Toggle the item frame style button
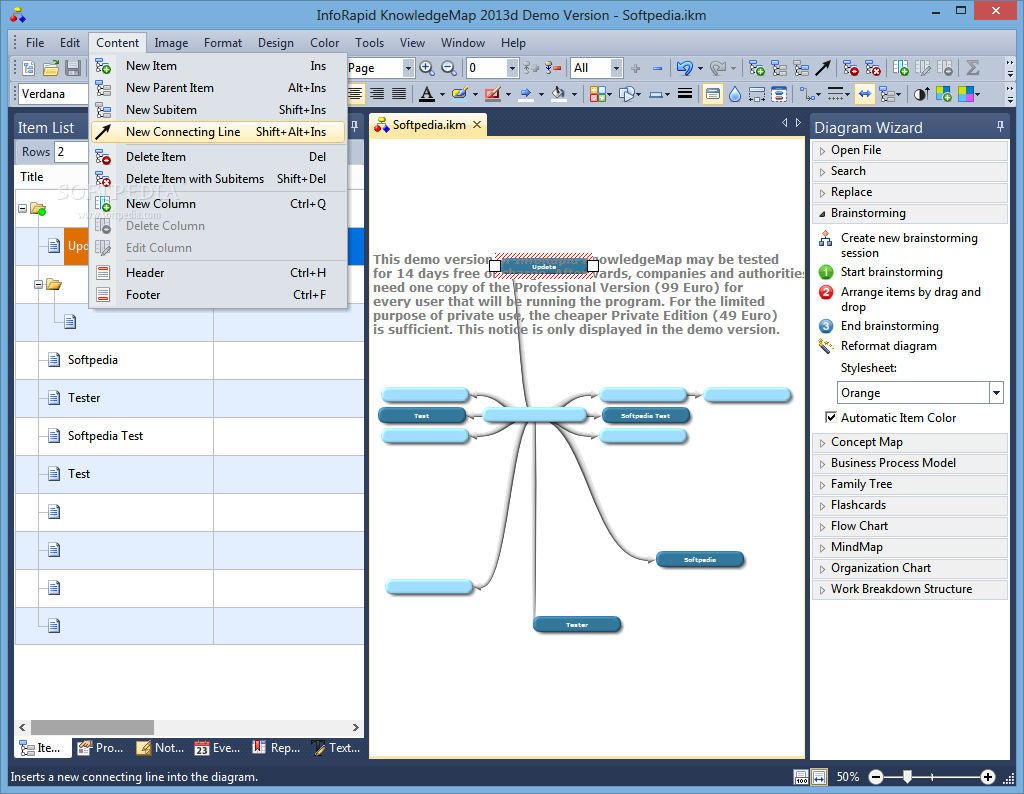Screen dimensions: 1024x794 (712, 94)
